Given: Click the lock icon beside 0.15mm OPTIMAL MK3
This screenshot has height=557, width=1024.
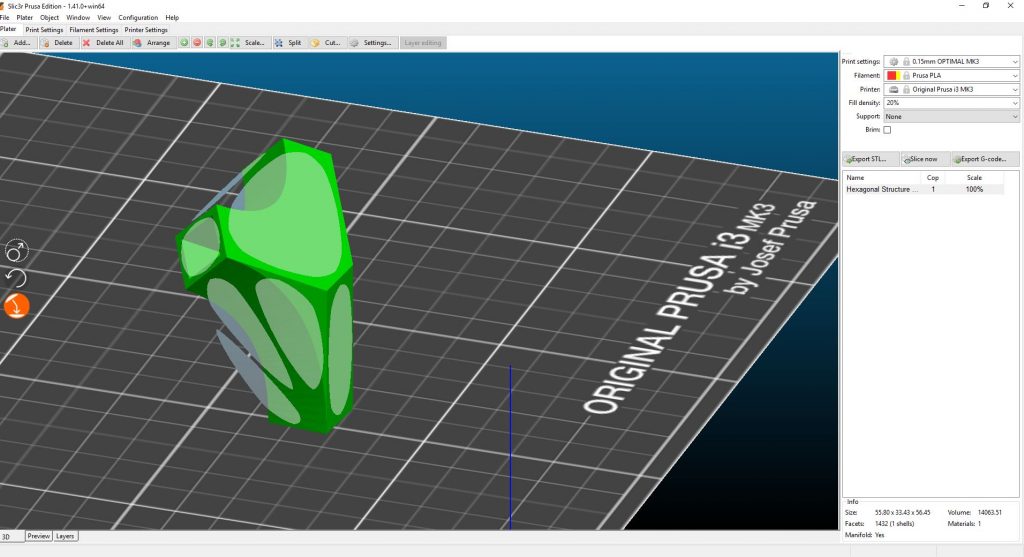Looking at the screenshot, I should (x=906, y=61).
